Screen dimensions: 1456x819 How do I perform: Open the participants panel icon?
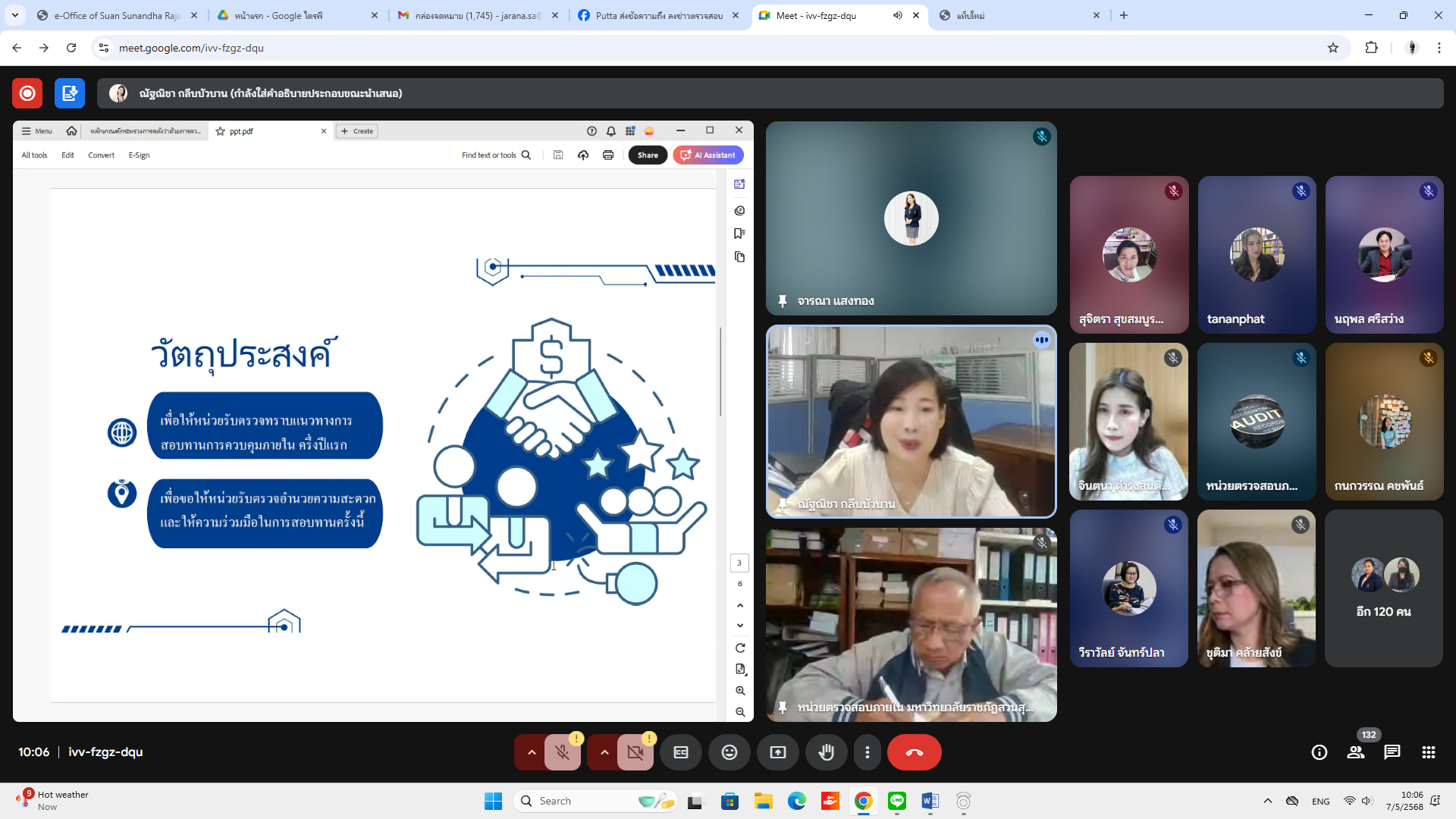point(1355,752)
